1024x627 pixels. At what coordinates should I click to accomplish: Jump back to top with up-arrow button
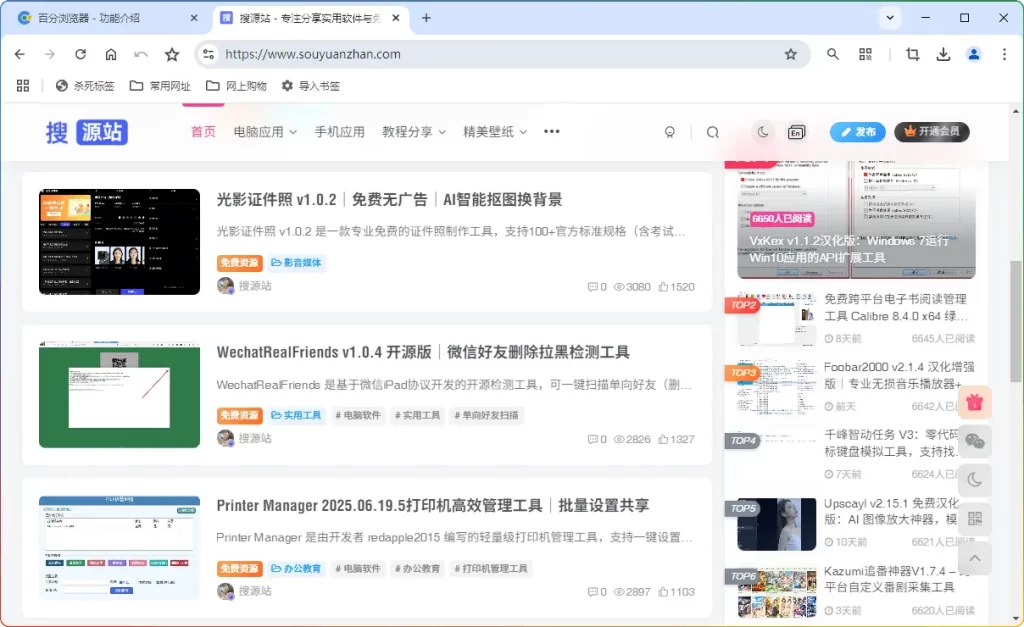tap(974, 558)
